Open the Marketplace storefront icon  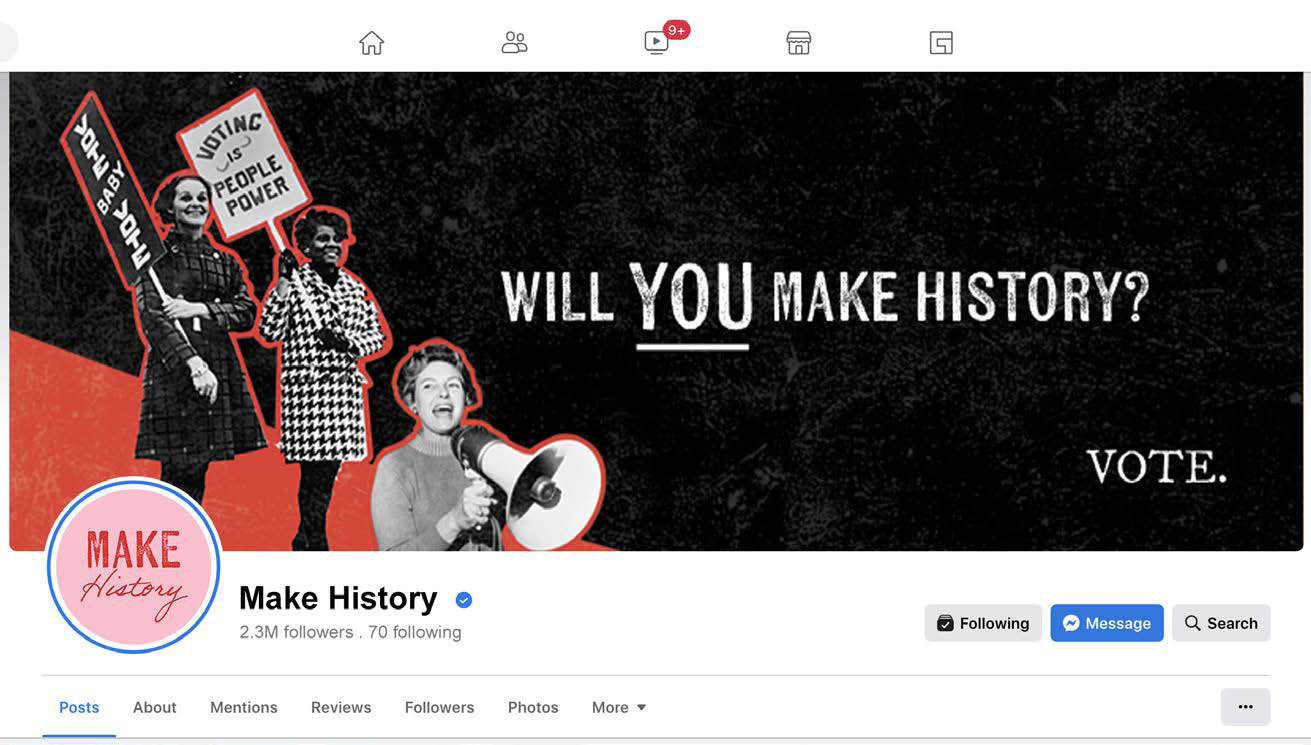pos(798,43)
